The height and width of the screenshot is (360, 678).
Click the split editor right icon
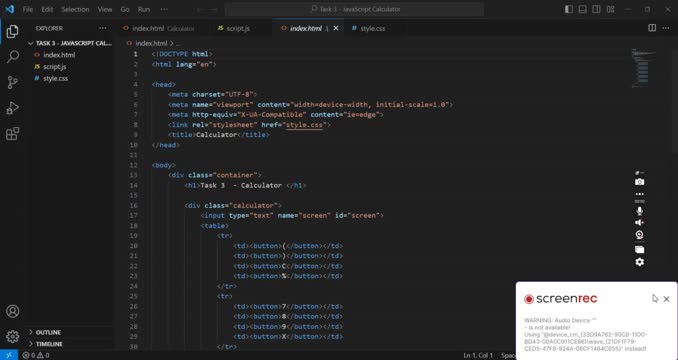coord(652,28)
